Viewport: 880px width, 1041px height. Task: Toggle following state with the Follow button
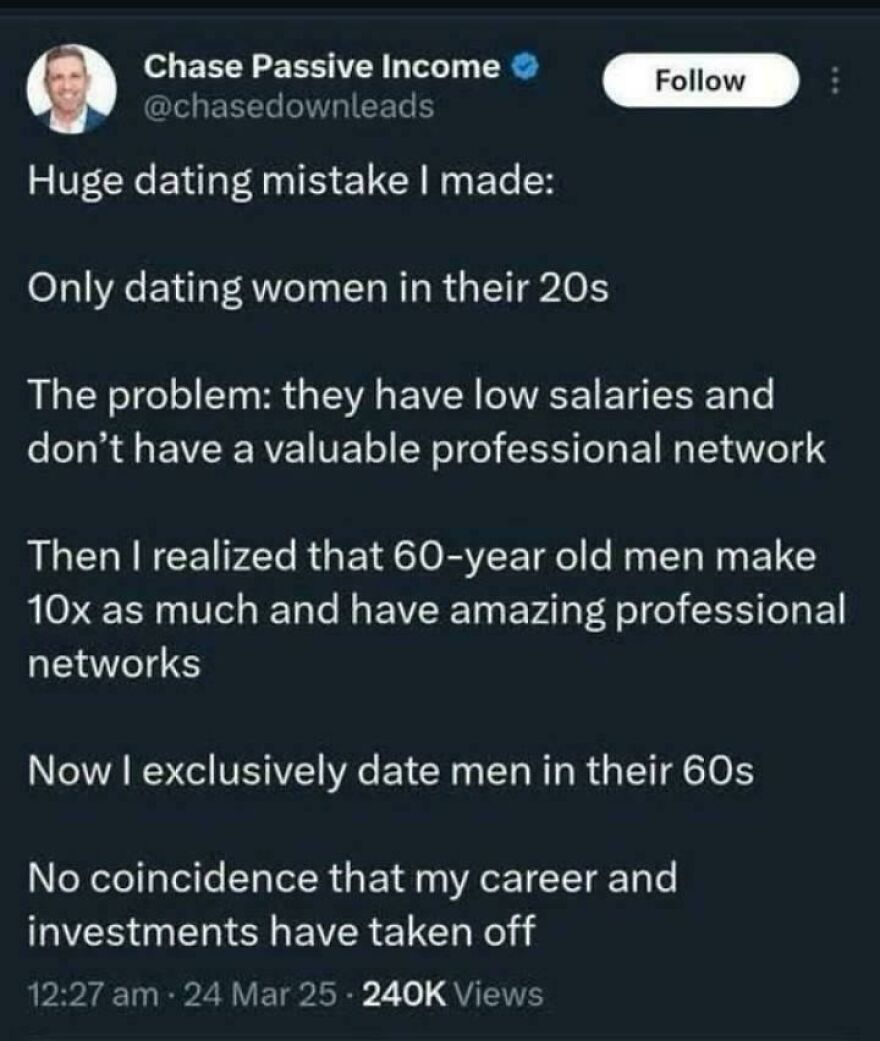pyautogui.click(x=700, y=80)
